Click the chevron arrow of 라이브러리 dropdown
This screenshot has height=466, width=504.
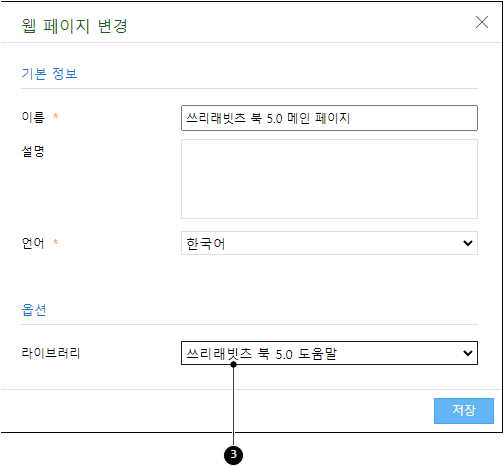coord(468,353)
